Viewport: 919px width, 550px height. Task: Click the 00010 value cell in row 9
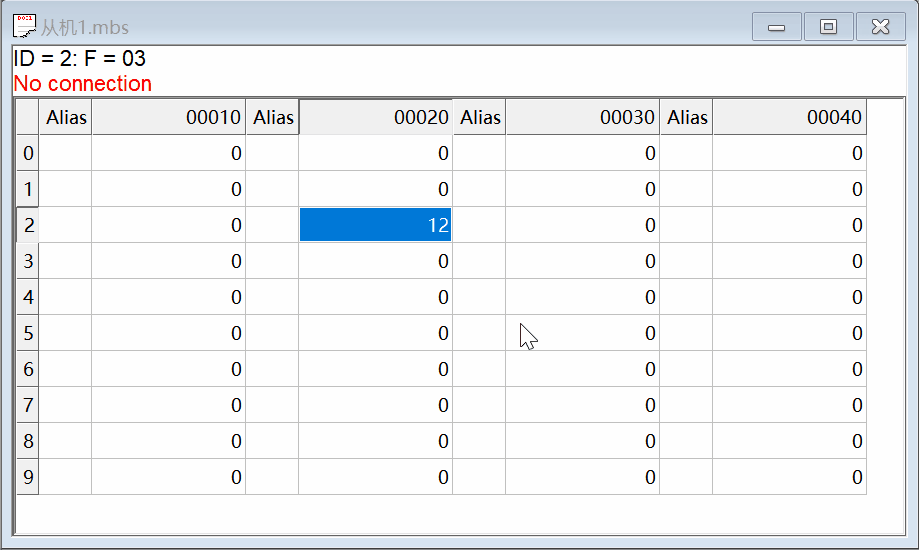169,477
